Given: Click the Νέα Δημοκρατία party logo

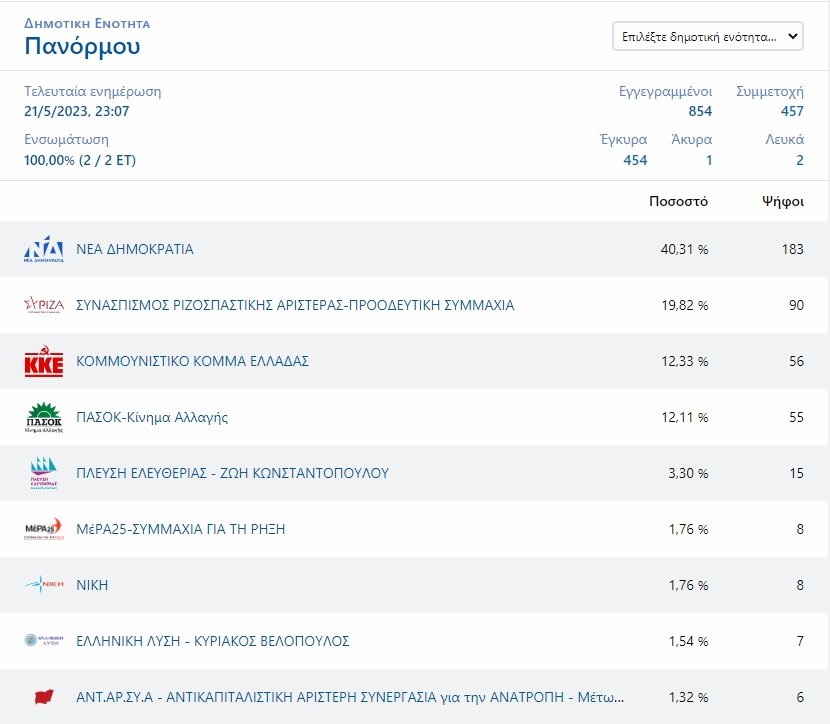Looking at the screenshot, I should click(x=44, y=250).
